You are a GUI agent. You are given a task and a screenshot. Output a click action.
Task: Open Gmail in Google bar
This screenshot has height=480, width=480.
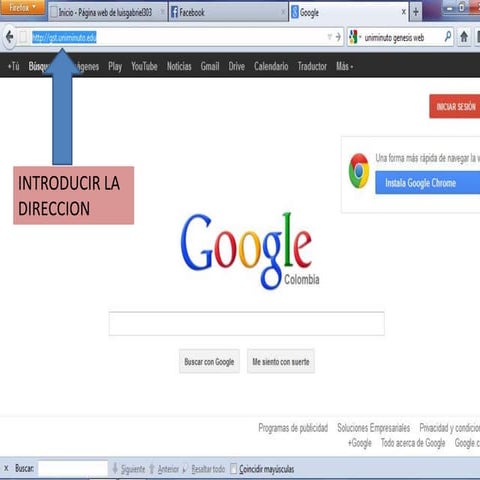[210, 66]
